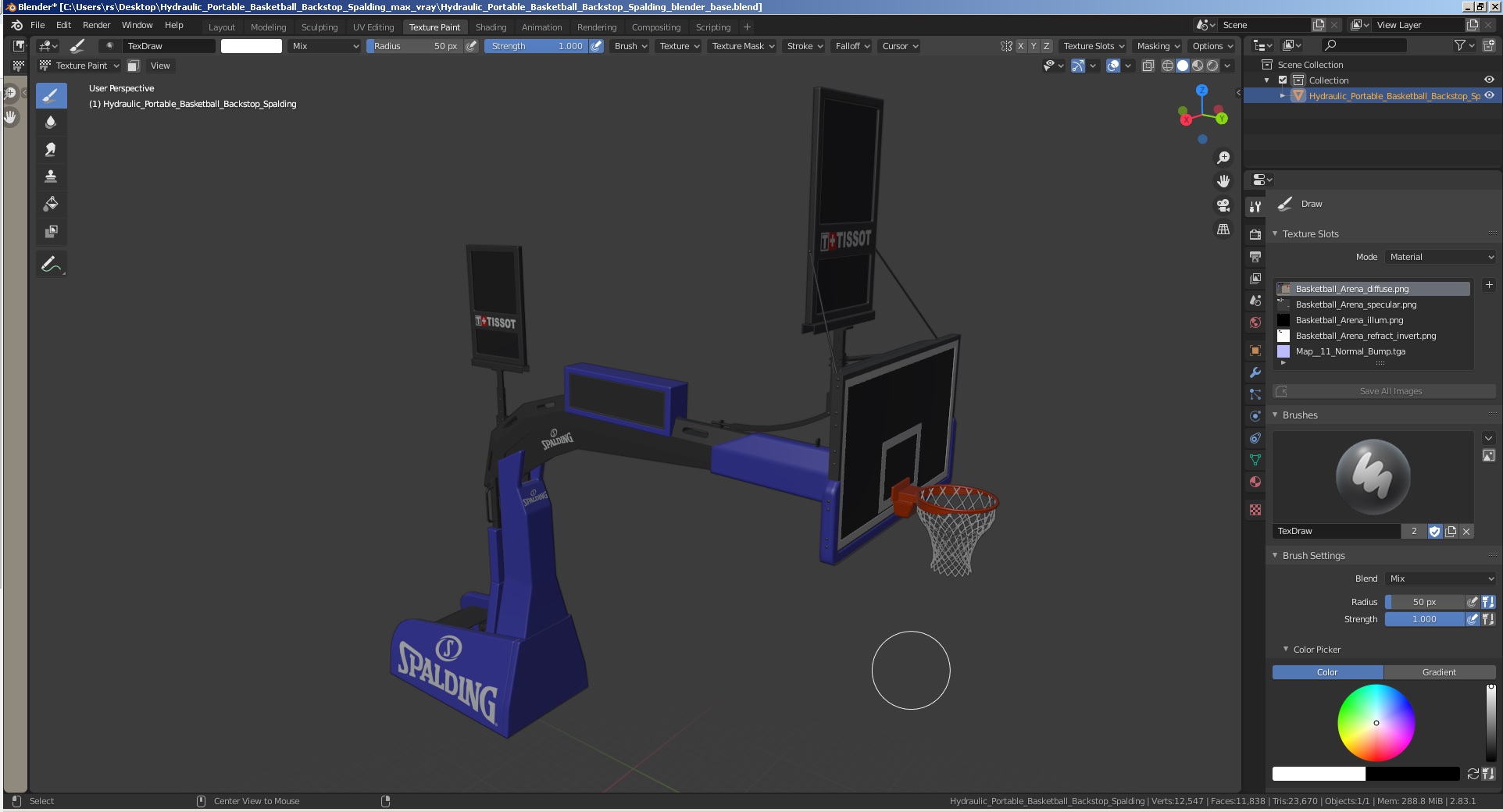
Task: Toggle X axis symmetry
Action: 1020,46
